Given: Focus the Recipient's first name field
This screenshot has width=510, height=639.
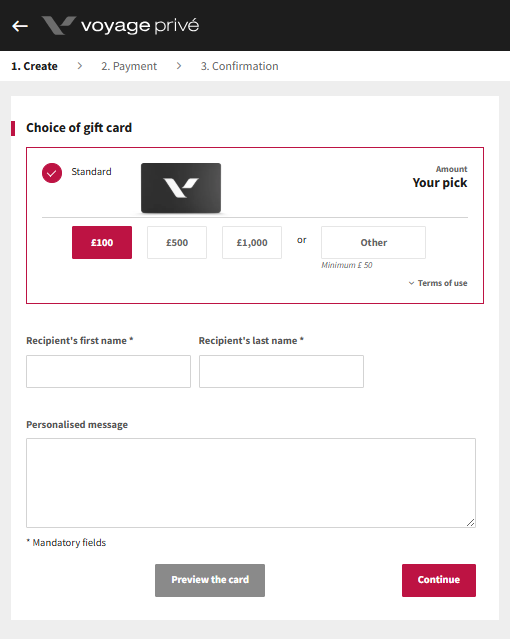Looking at the screenshot, I should point(108,371).
